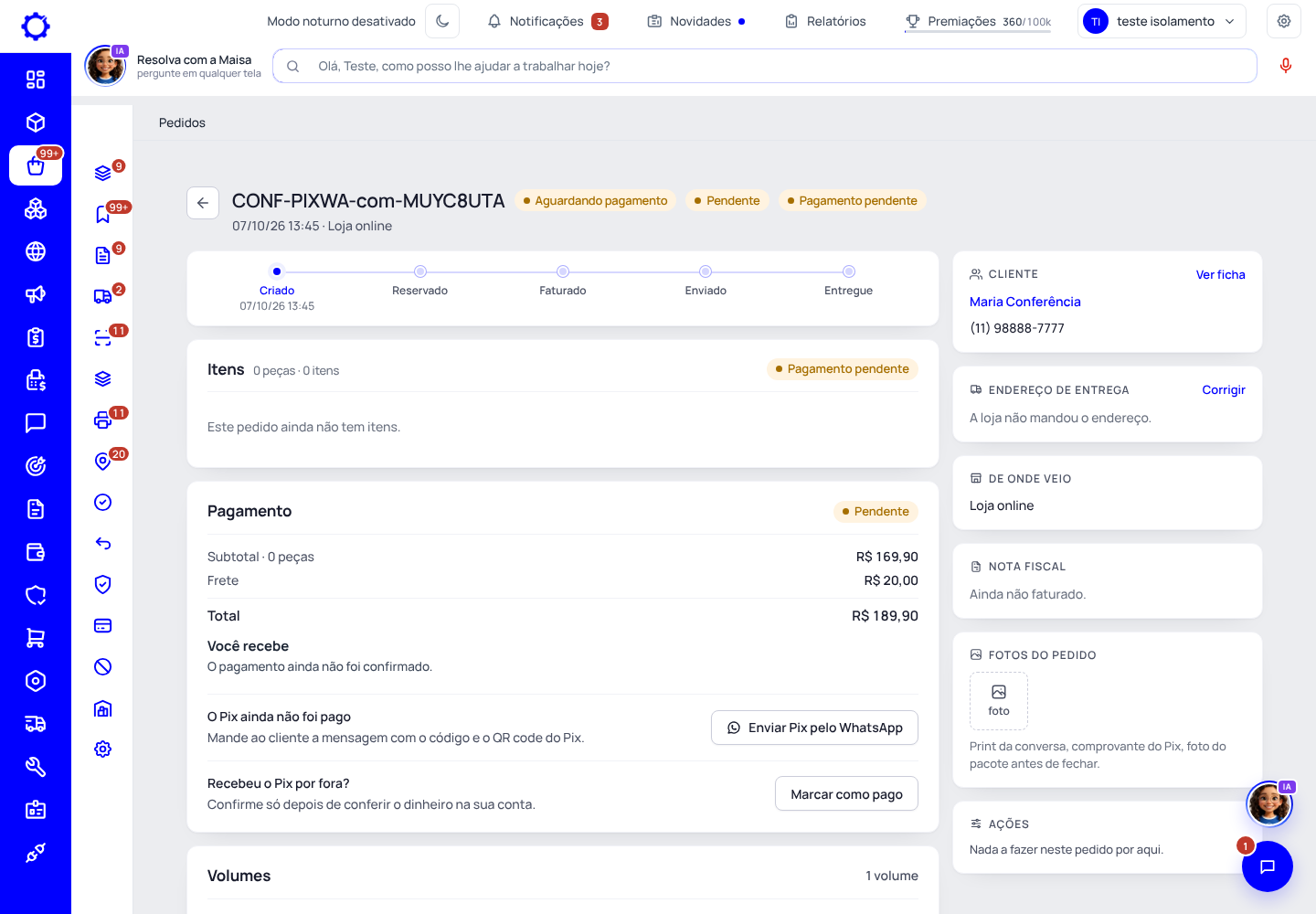The width and height of the screenshot is (1316, 914).
Task: Select the globe icon in blue sidebar
Action: click(36, 251)
